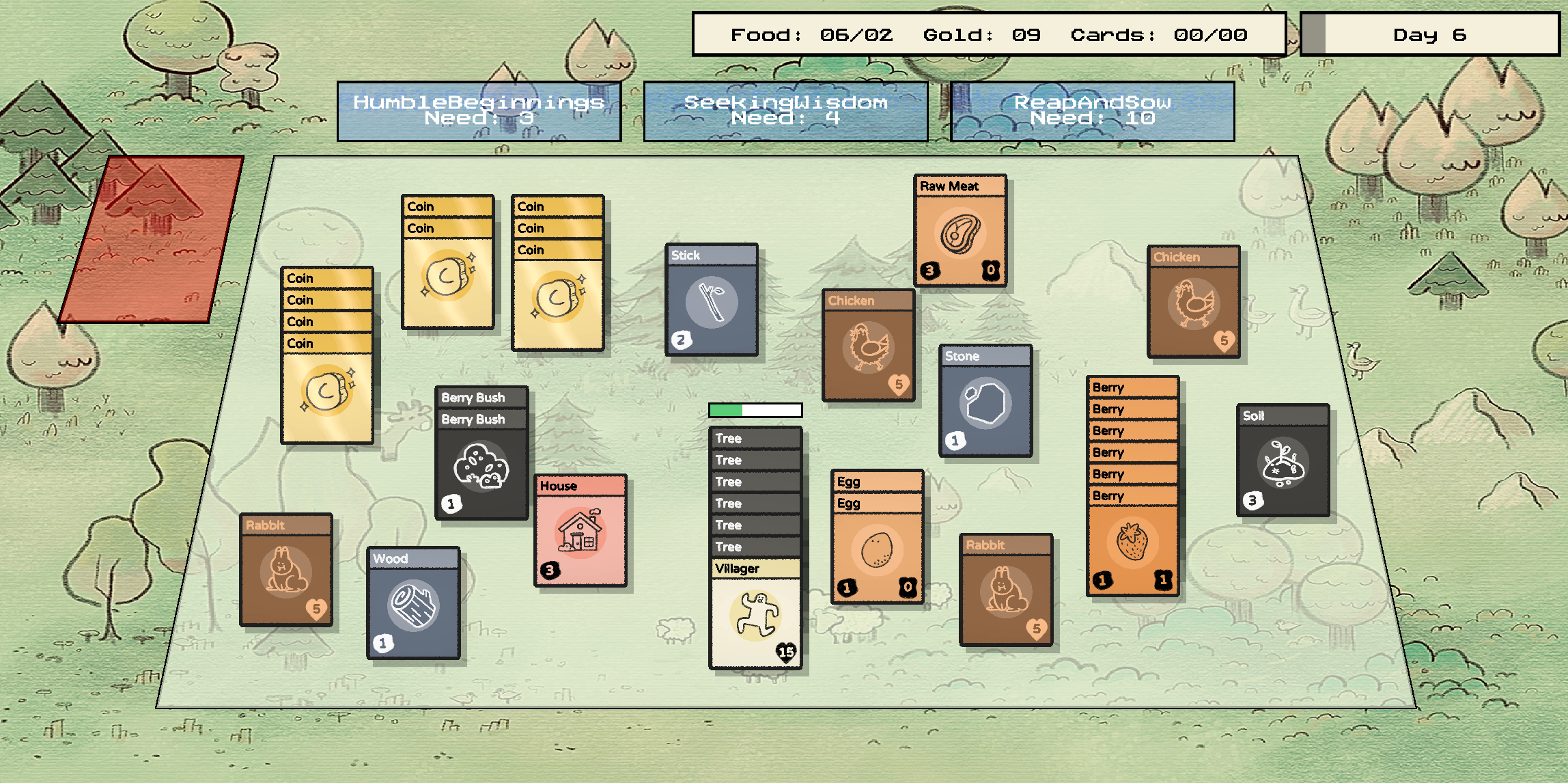Click coin icon on three-coin stack

[558, 297]
